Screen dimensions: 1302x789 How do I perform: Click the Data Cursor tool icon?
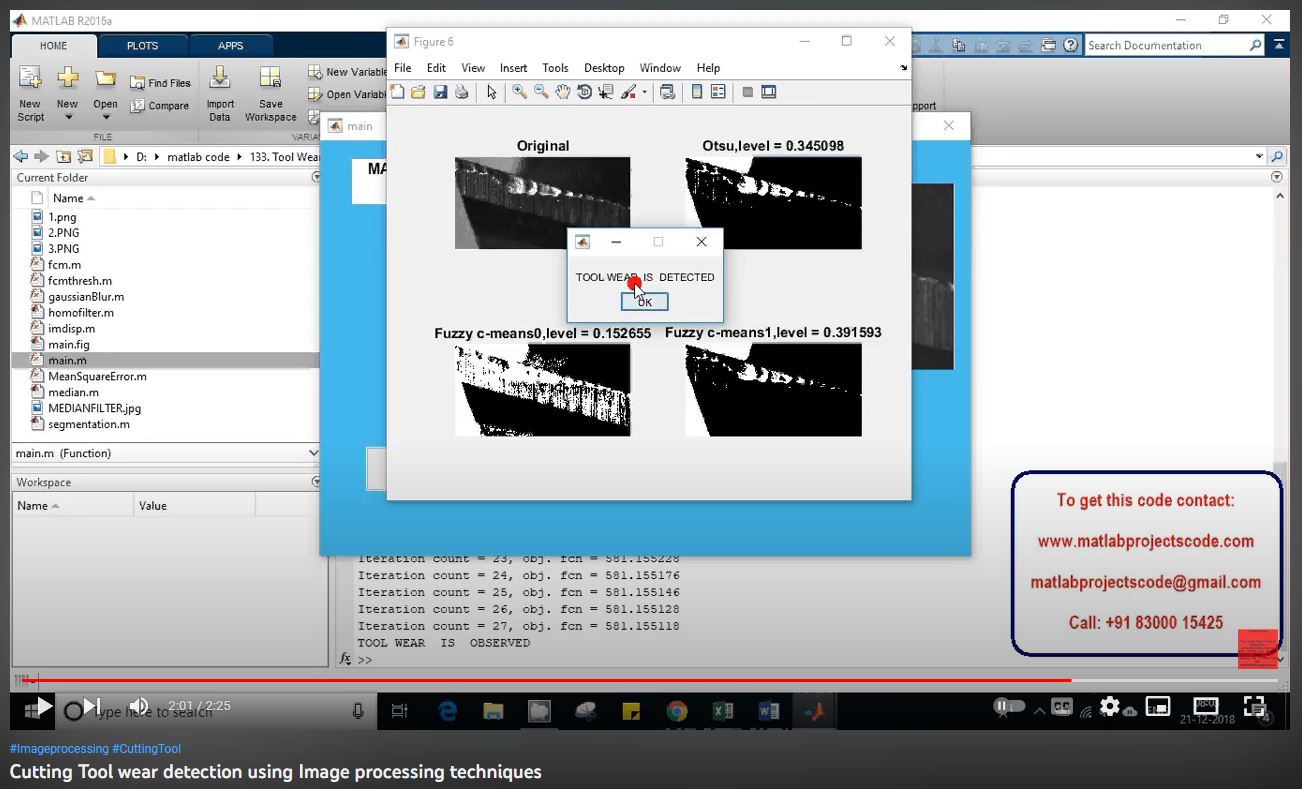[606, 92]
